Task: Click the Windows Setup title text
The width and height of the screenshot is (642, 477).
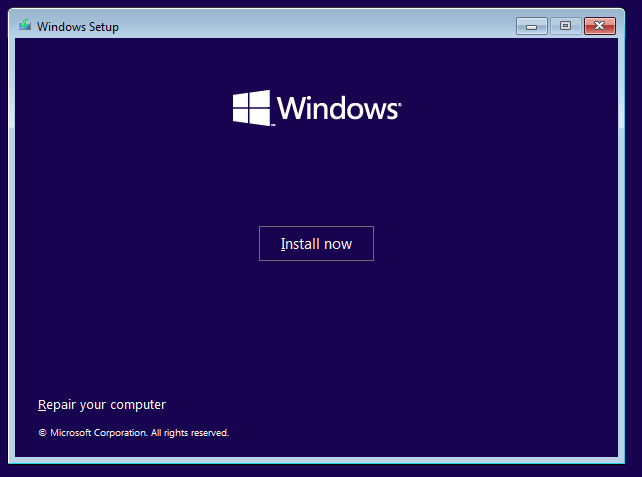Action: pyautogui.click(x=77, y=27)
